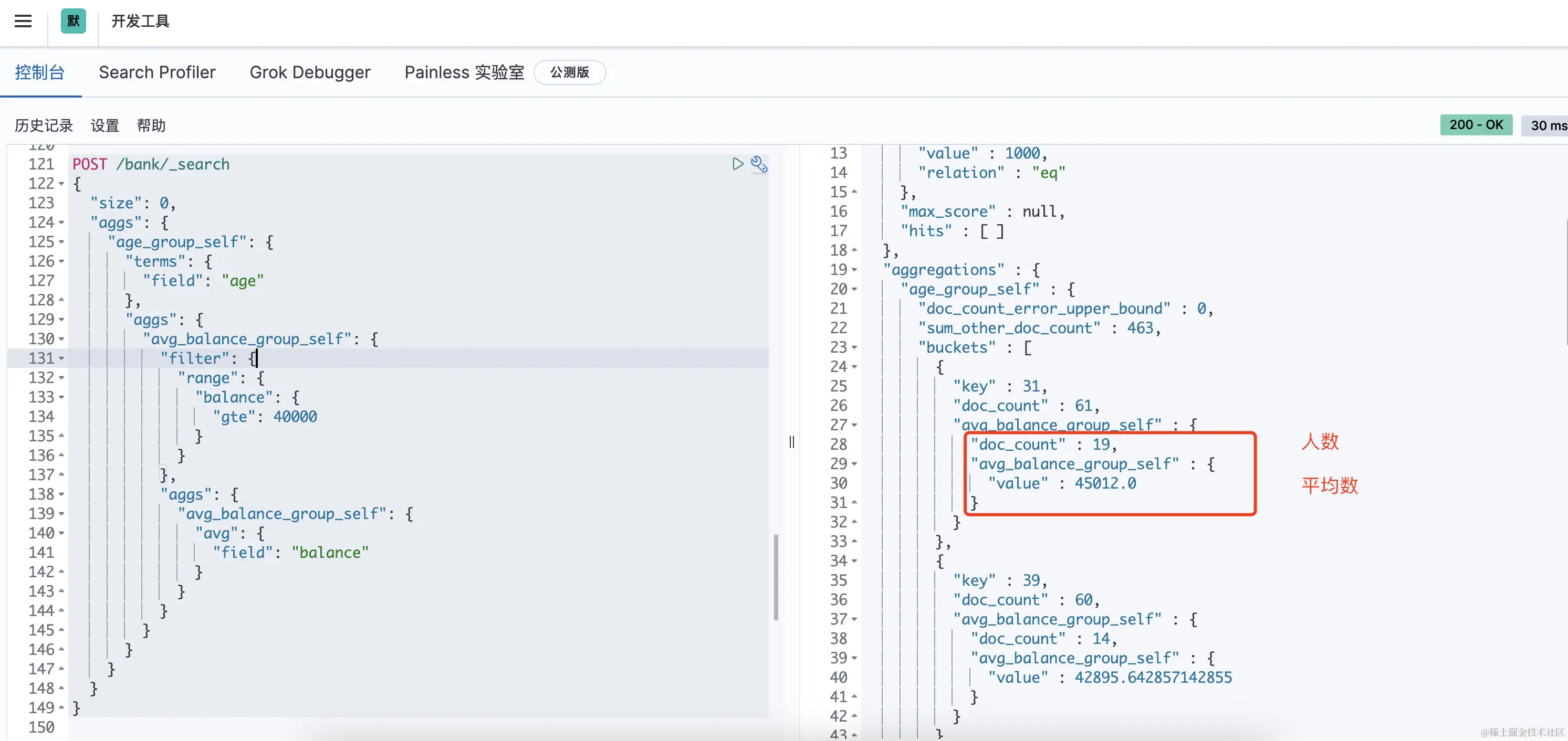This screenshot has width=1568, height=741.
Task: Click the editor vertical scrollbar thumb
Action: click(x=776, y=577)
